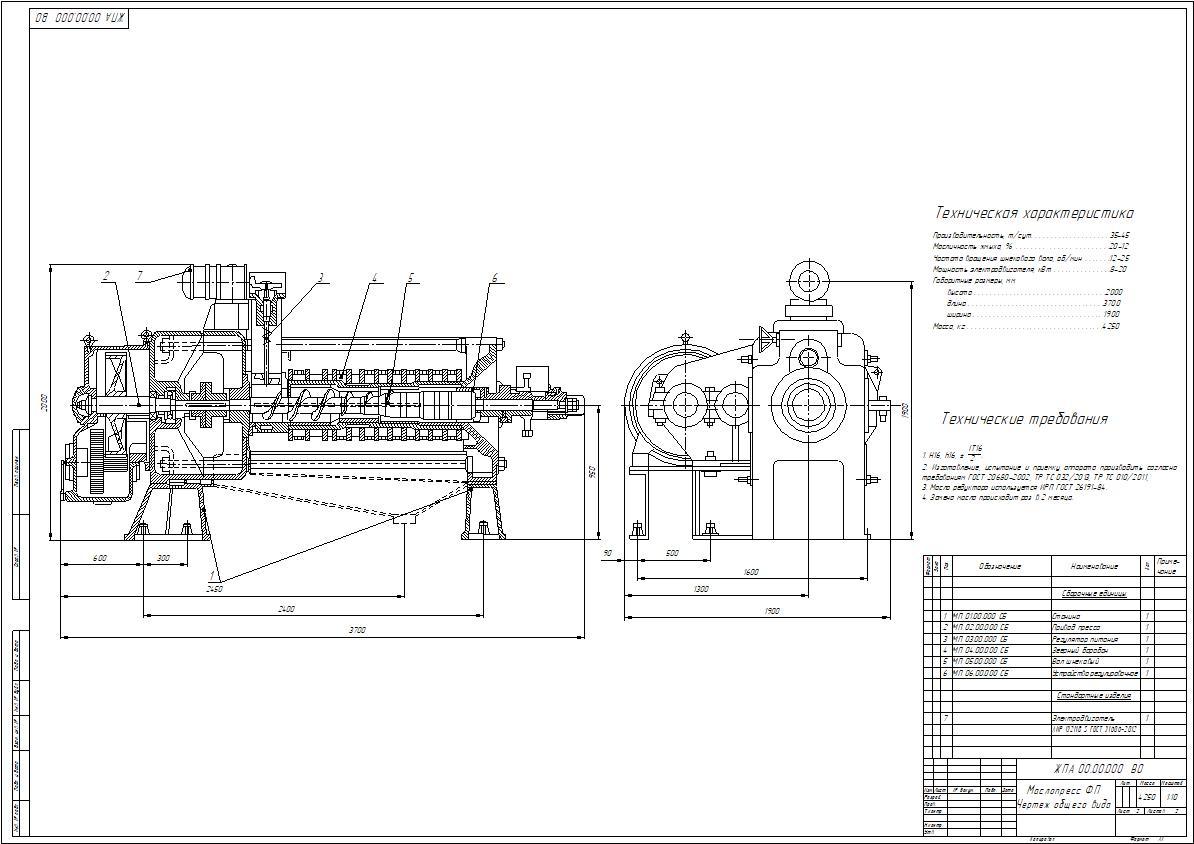This screenshot has height=844, width=1194.
Task: Select the 2000 vertical height dimension
Action: pyautogui.click(x=43, y=402)
